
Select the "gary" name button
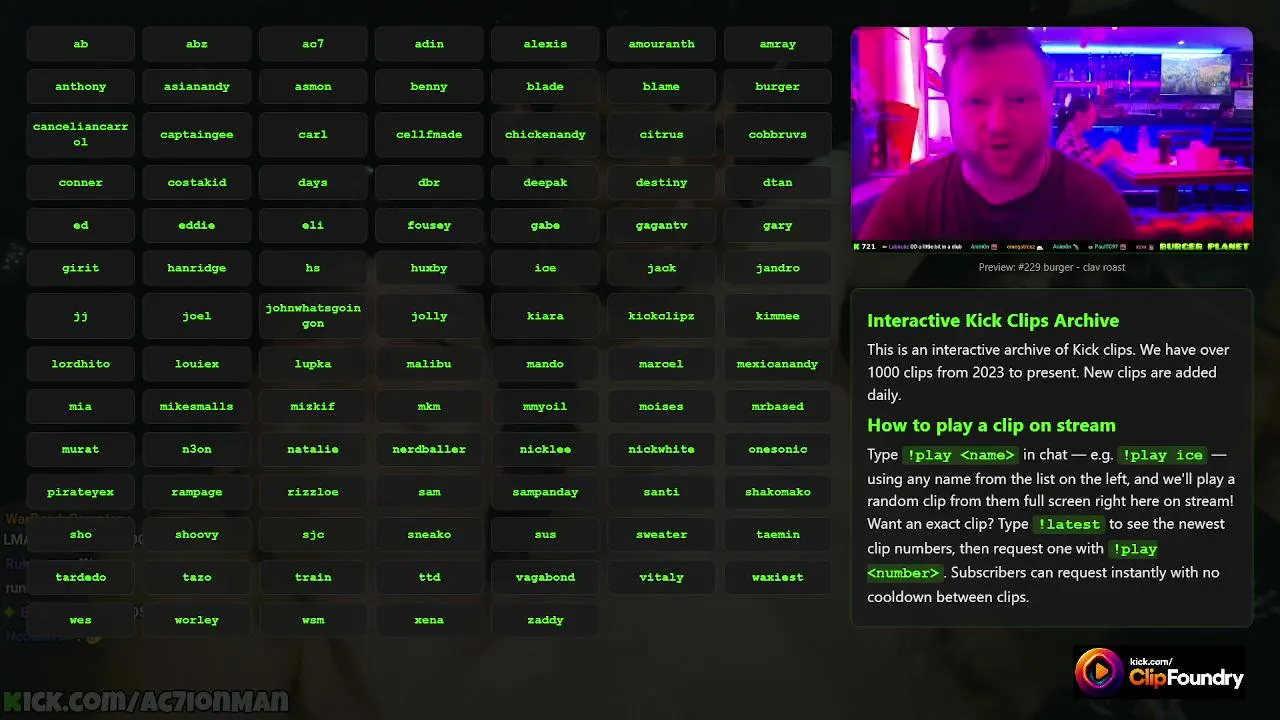point(778,226)
